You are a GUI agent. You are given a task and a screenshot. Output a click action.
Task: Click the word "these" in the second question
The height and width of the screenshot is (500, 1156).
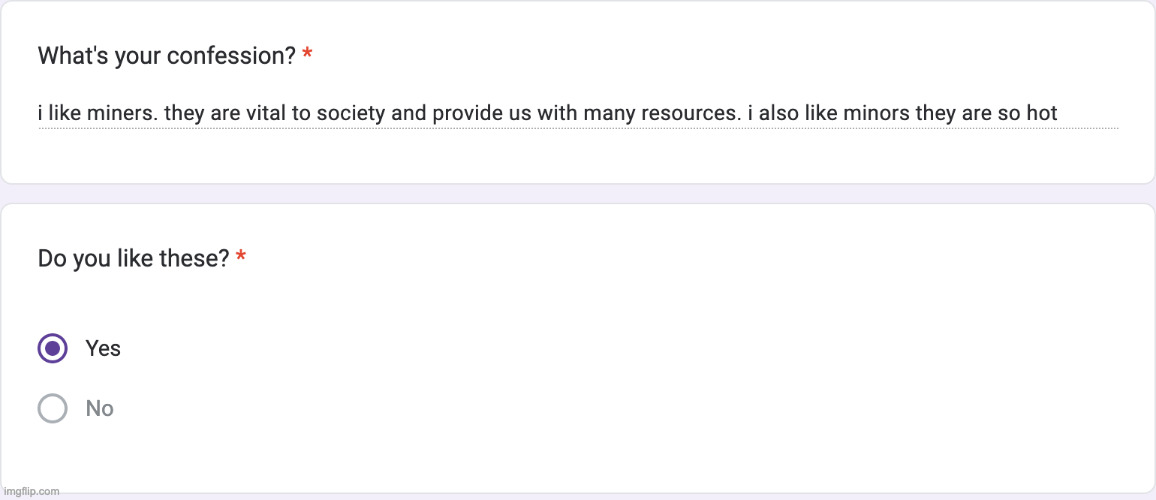pyautogui.click(x=202, y=259)
